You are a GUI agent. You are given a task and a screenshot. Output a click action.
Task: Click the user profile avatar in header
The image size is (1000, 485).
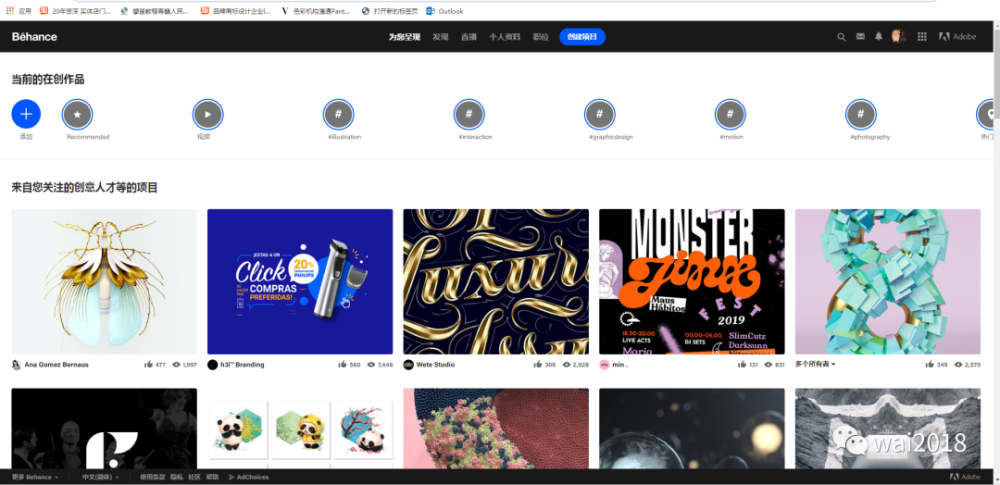[899, 37]
